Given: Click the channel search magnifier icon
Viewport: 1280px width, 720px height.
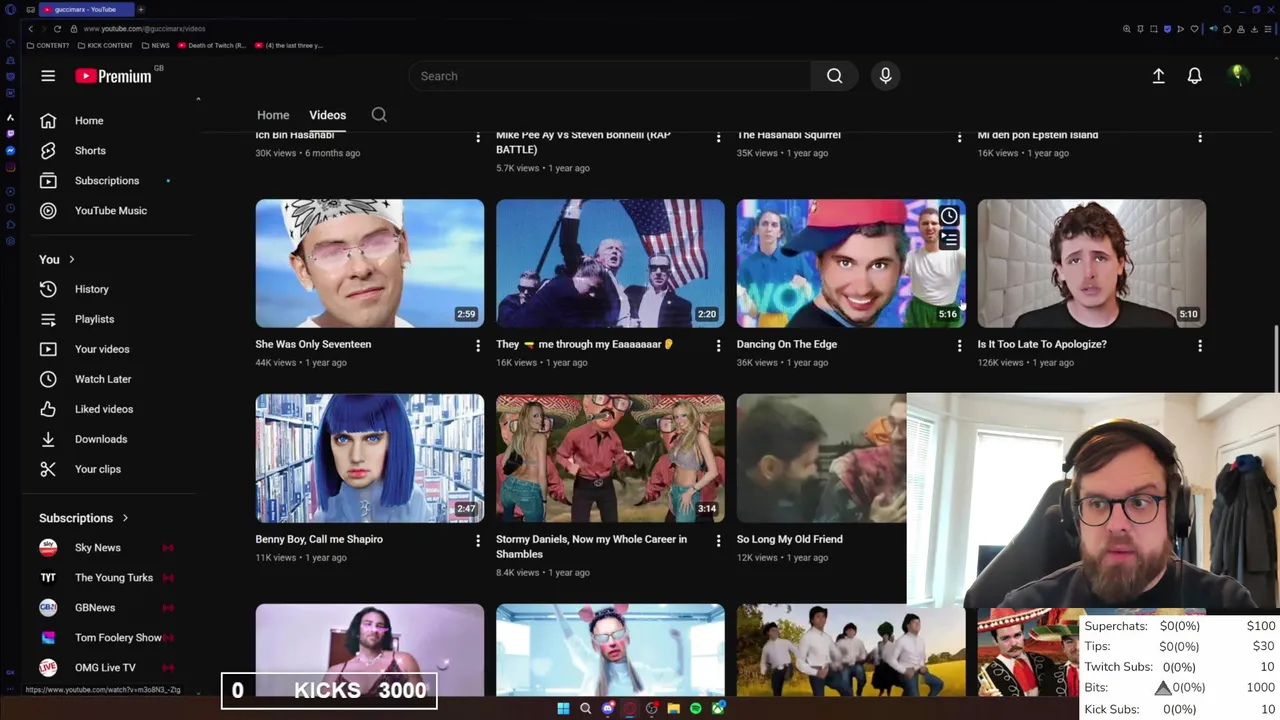Looking at the screenshot, I should click(x=379, y=115).
